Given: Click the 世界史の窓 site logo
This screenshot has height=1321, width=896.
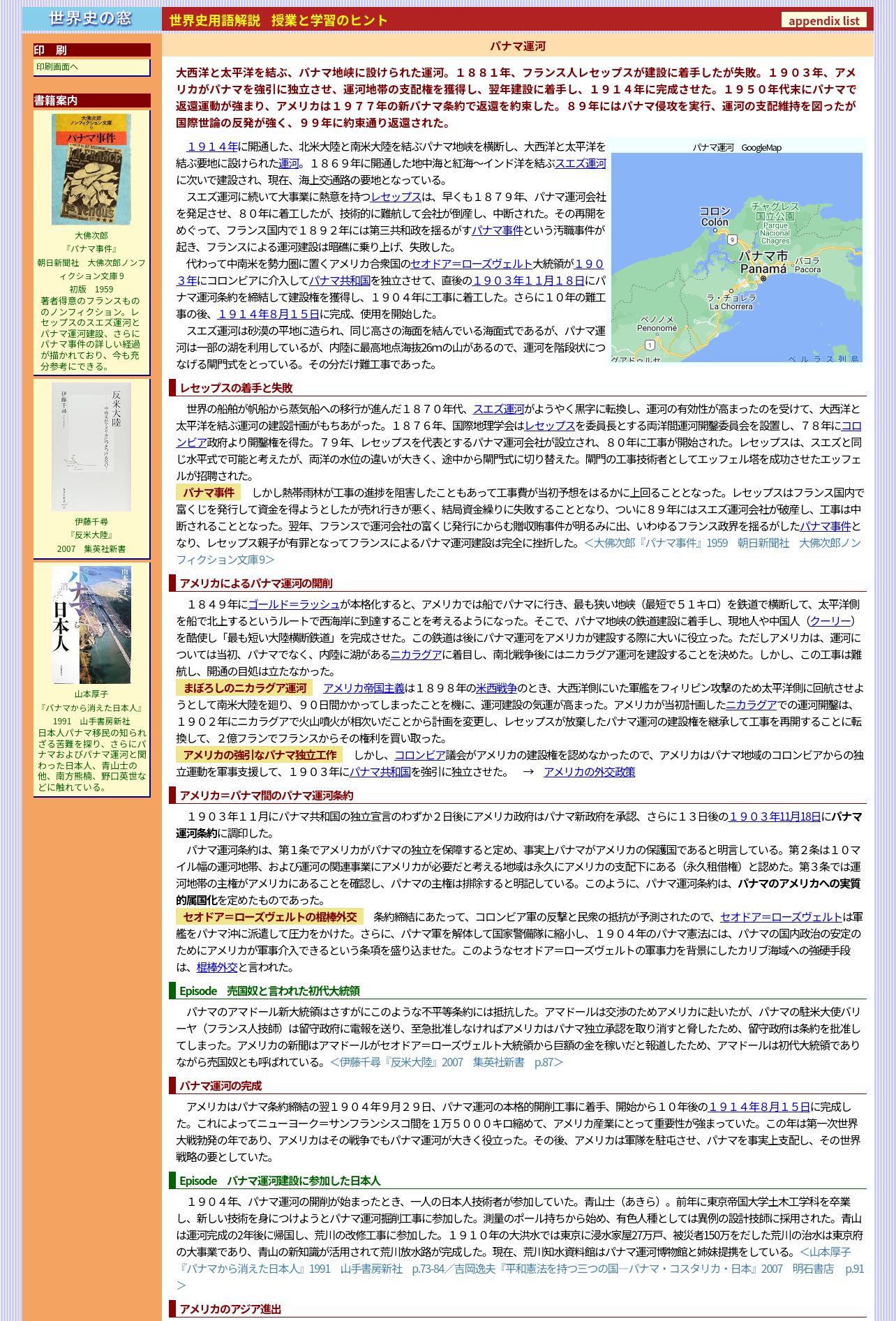Looking at the screenshot, I should [91, 19].
